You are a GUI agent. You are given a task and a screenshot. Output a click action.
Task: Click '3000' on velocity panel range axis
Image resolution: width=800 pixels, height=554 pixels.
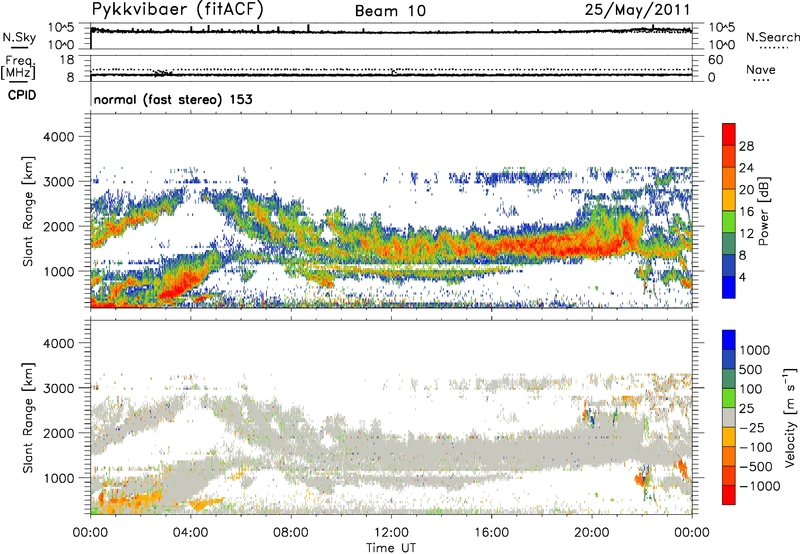pos(58,388)
